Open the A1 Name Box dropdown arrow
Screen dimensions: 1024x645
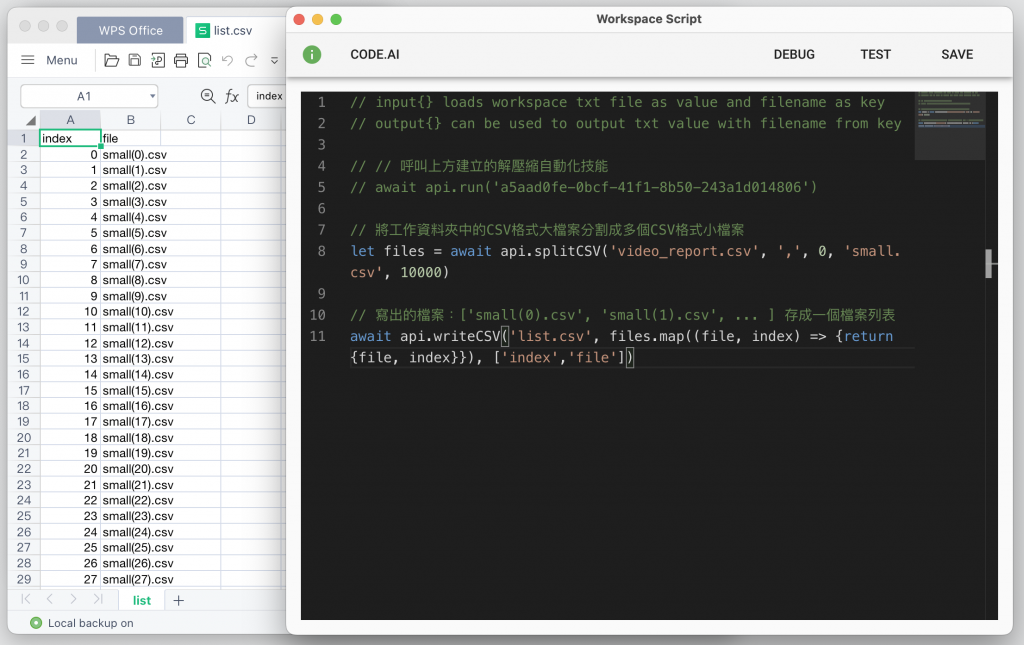(x=152, y=97)
